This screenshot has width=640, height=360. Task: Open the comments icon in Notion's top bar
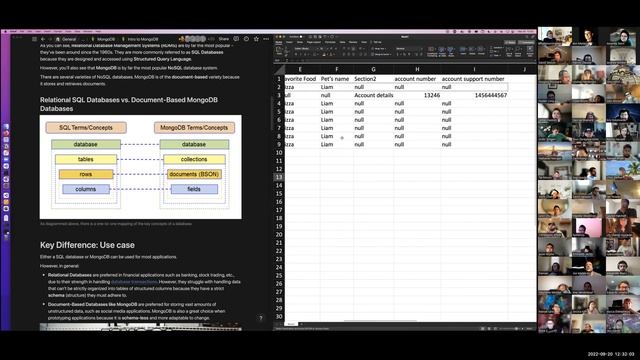[x=236, y=39]
